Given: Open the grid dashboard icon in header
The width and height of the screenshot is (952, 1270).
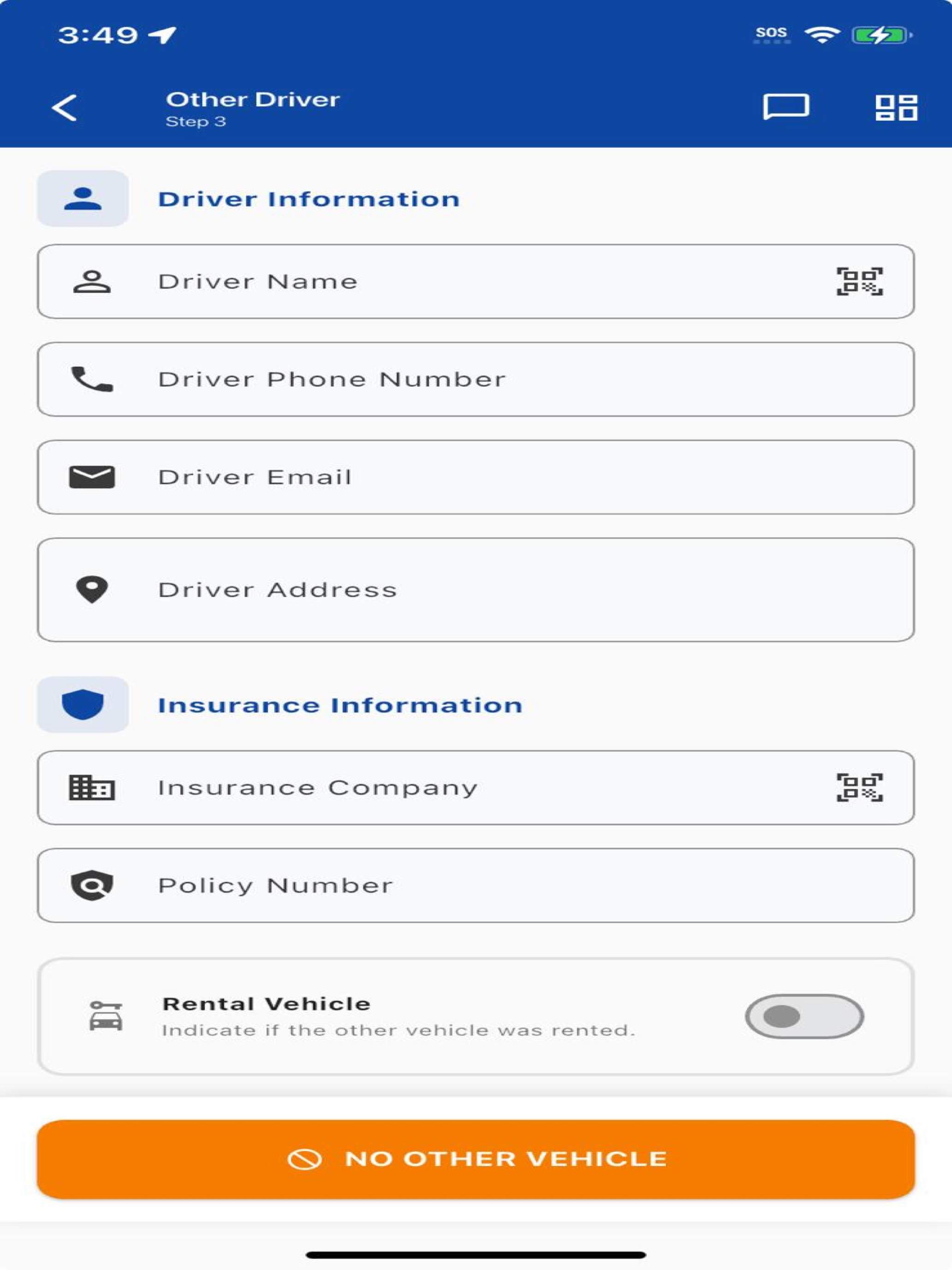Looking at the screenshot, I should (896, 108).
